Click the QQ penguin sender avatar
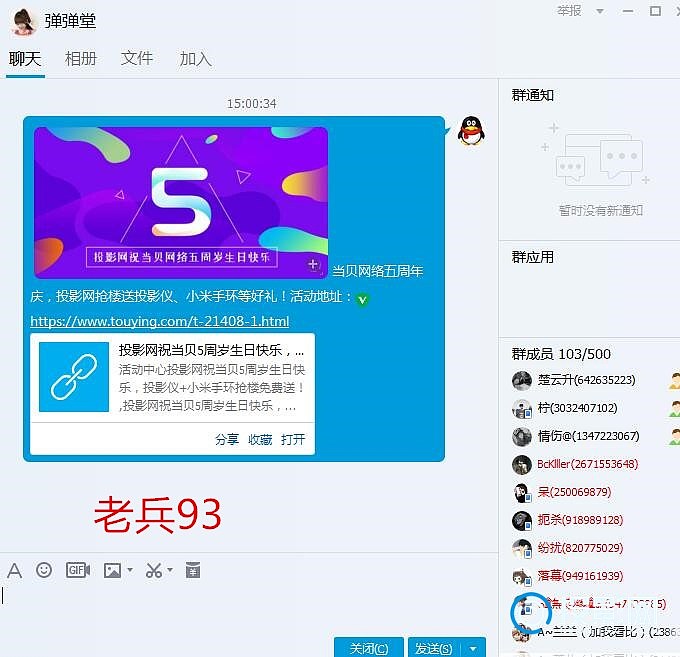 pos(471,131)
